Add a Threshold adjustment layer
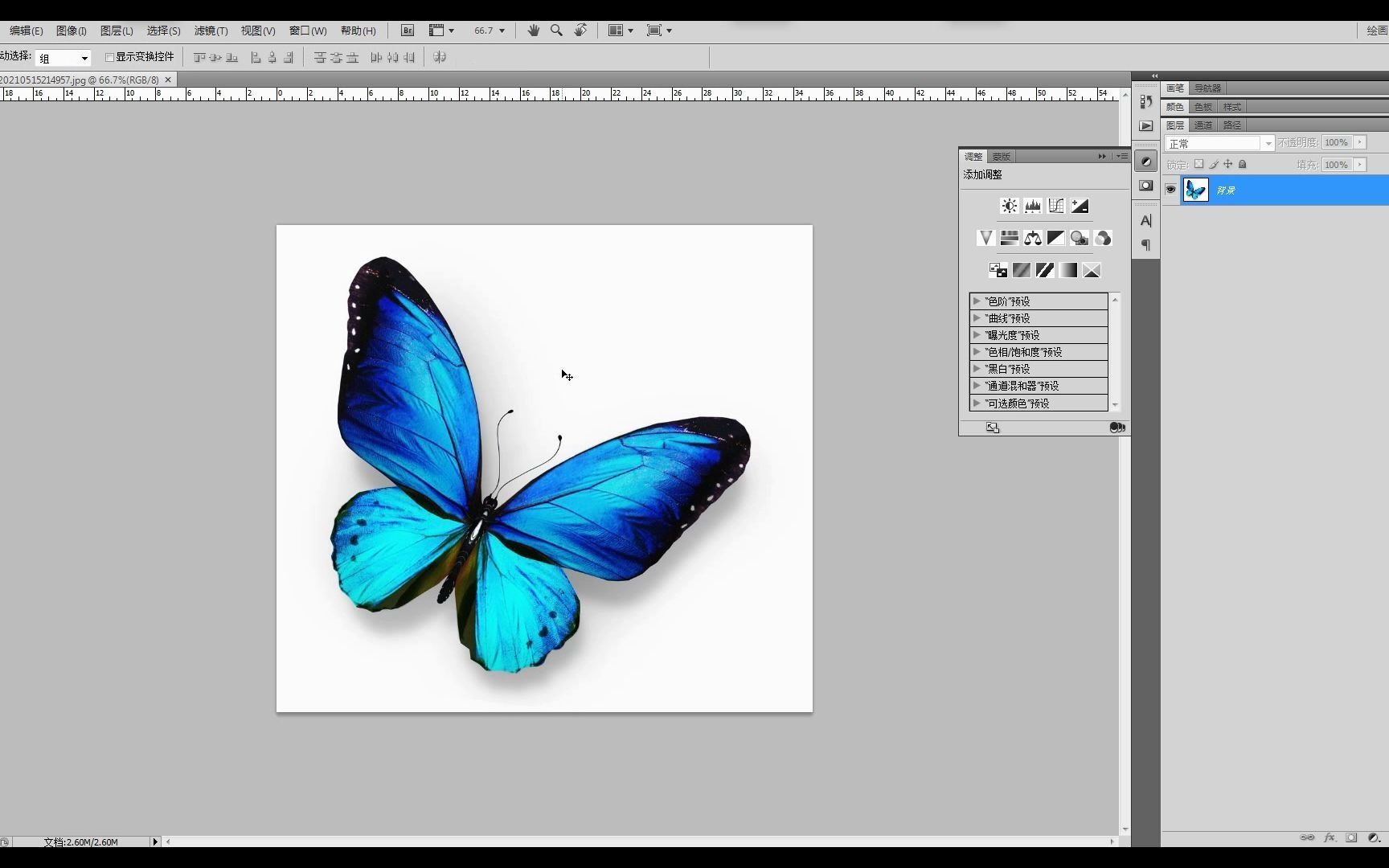1389x868 pixels. (x=1044, y=270)
